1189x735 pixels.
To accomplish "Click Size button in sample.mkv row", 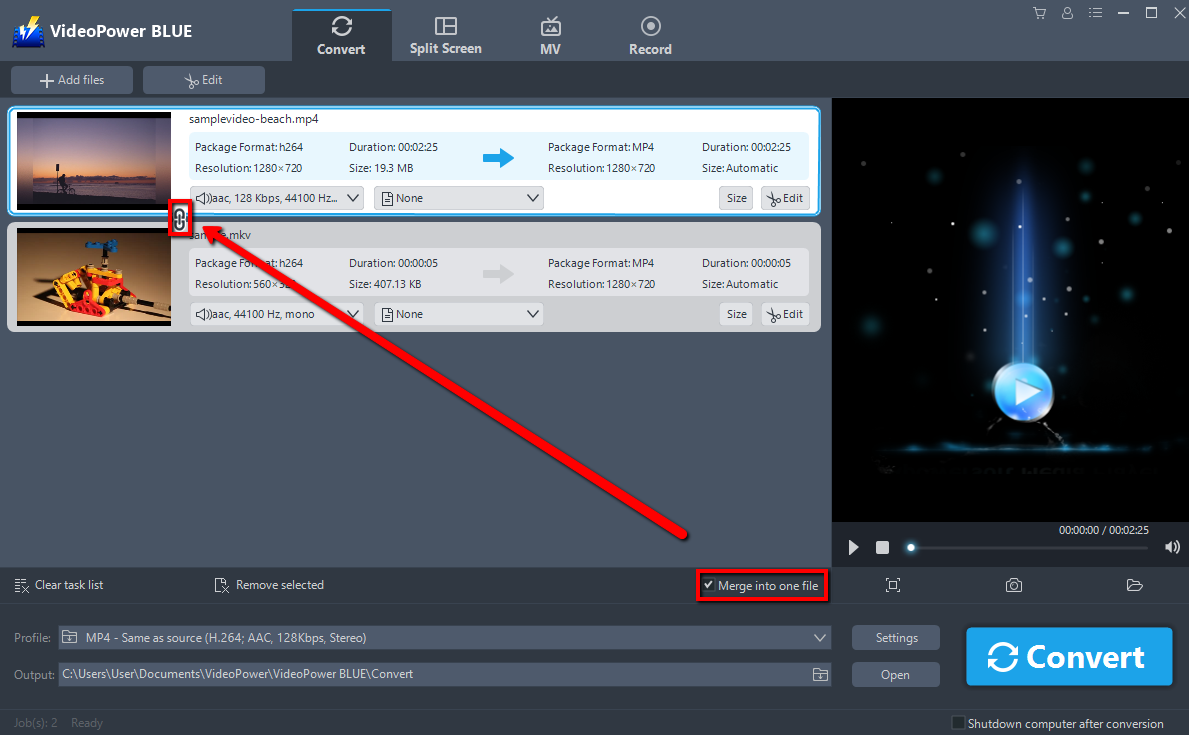I will tap(736, 314).
